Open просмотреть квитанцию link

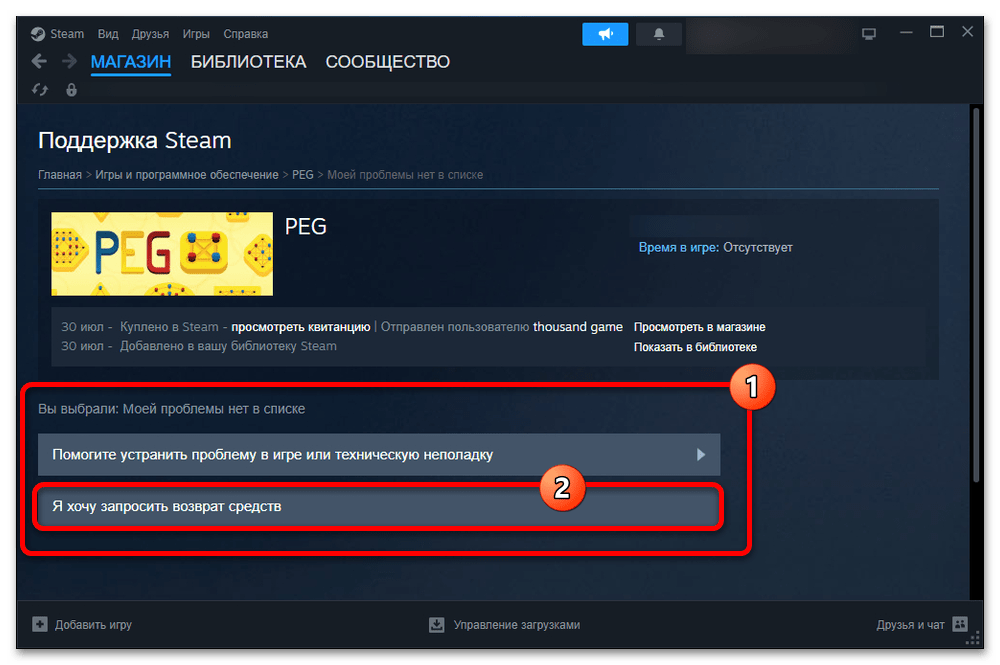coord(300,326)
